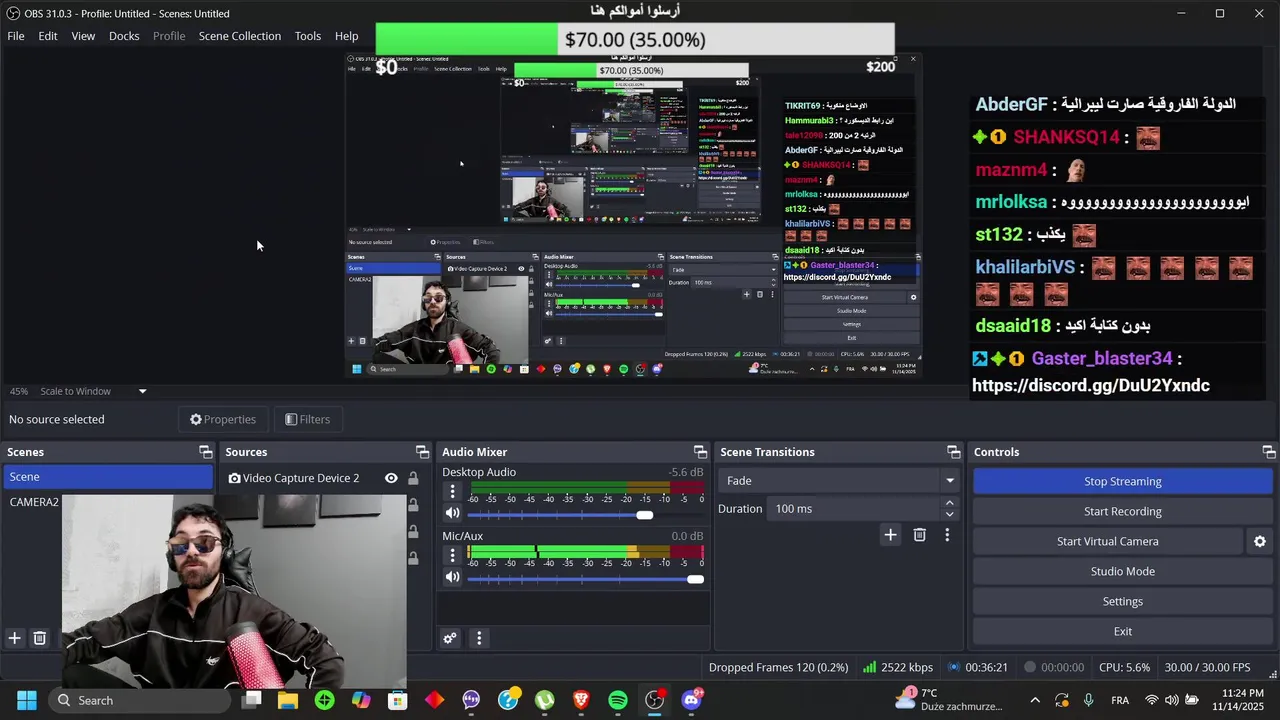Open virtual camera settings gear
This screenshot has width=1280, height=720.
[x=1260, y=541]
